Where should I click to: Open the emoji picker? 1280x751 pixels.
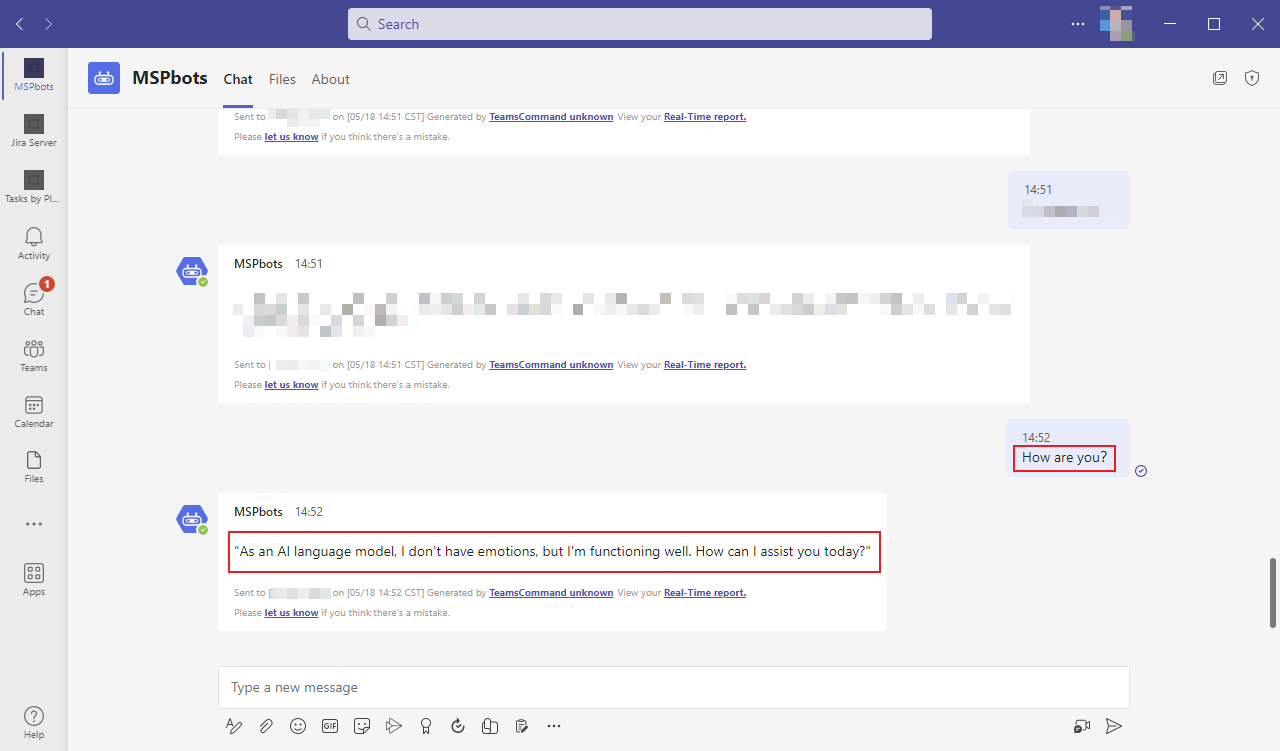tap(298, 726)
